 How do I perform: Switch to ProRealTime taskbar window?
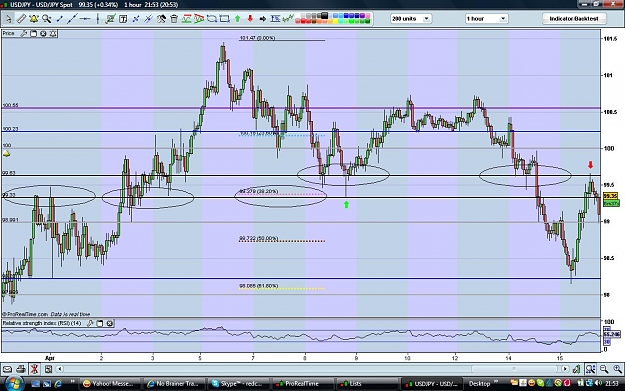tap(303, 383)
